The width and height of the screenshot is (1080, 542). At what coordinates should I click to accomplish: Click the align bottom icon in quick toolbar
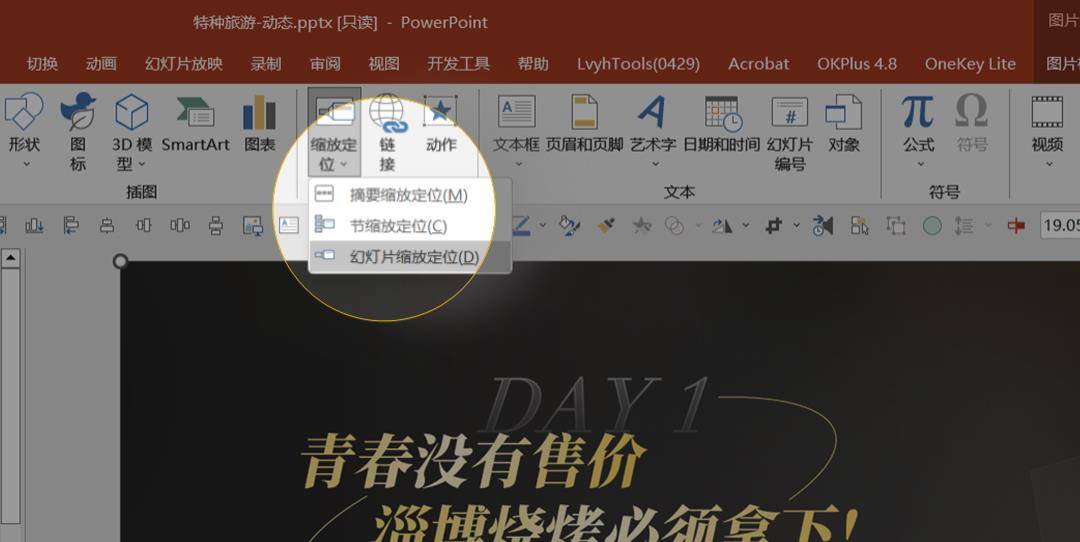tap(34, 225)
